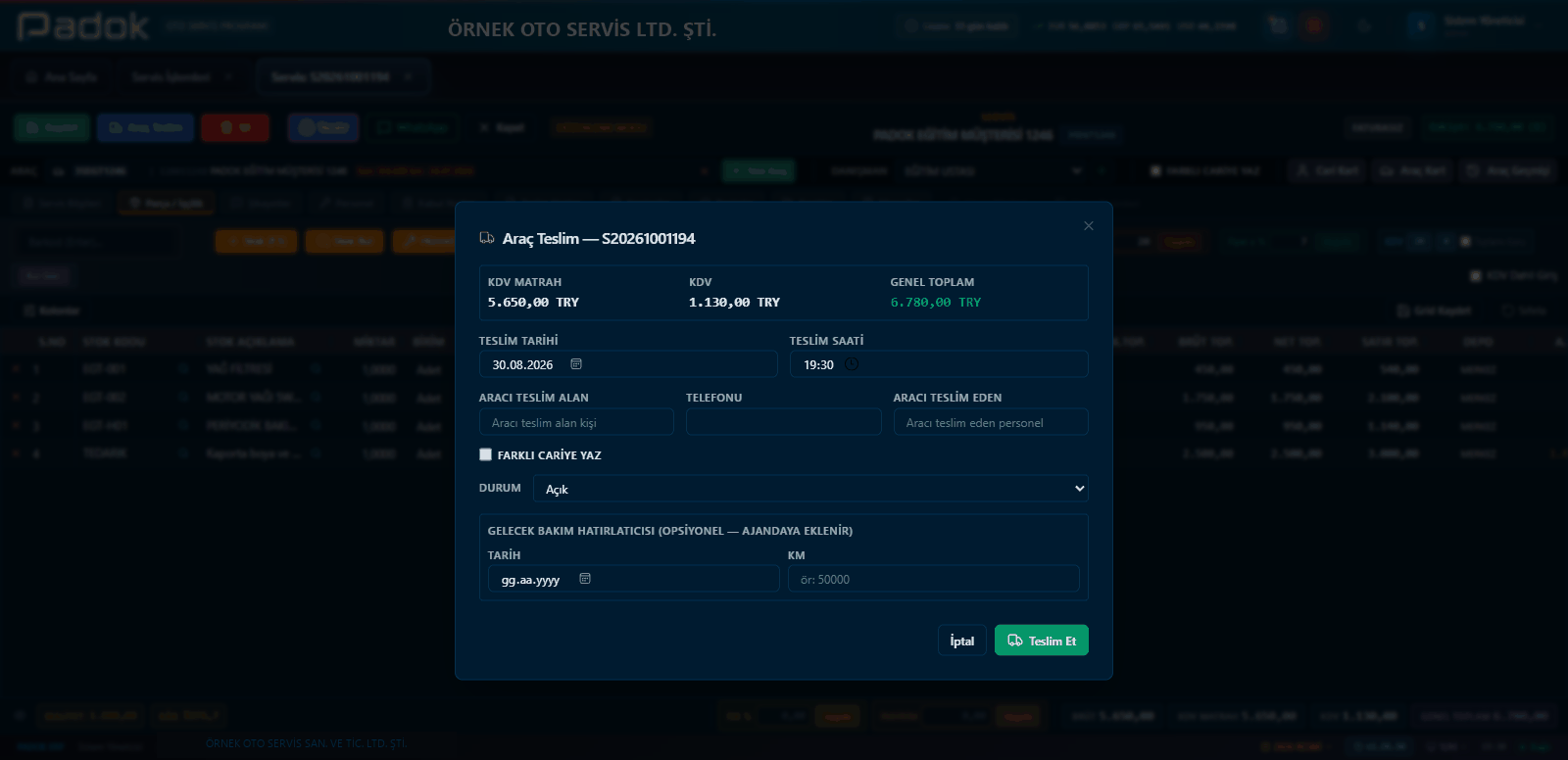Select the Teslim Saati time value 19:30
Screen dimensions: 1568x760
point(818,364)
